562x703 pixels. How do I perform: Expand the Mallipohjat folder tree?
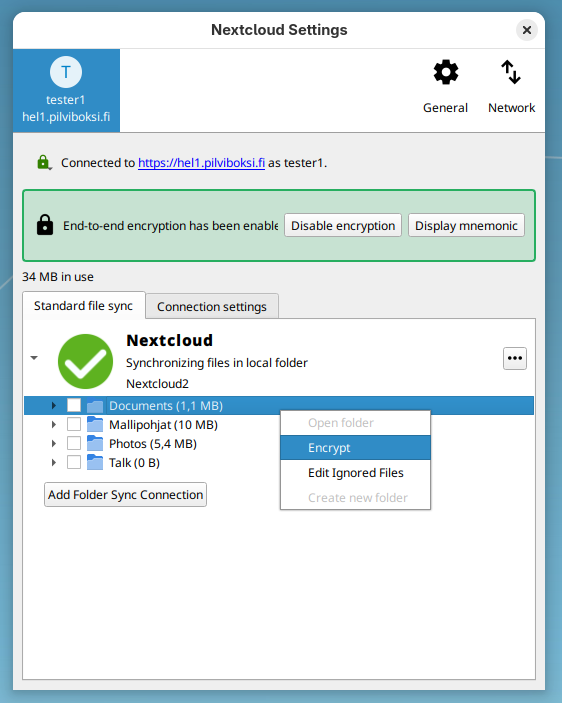coord(54,424)
